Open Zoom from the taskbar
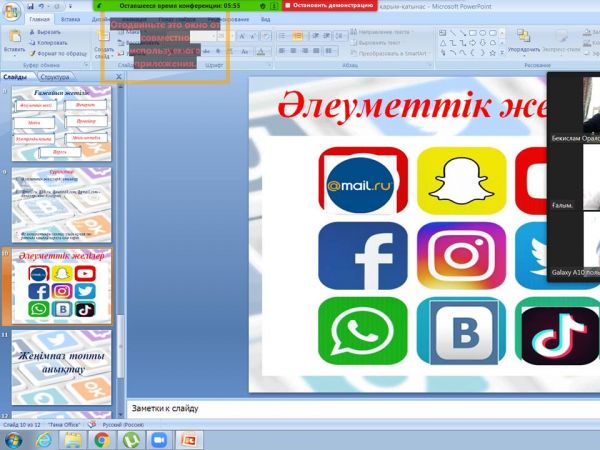The image size is (600, 450). click(x=157, y=439)
